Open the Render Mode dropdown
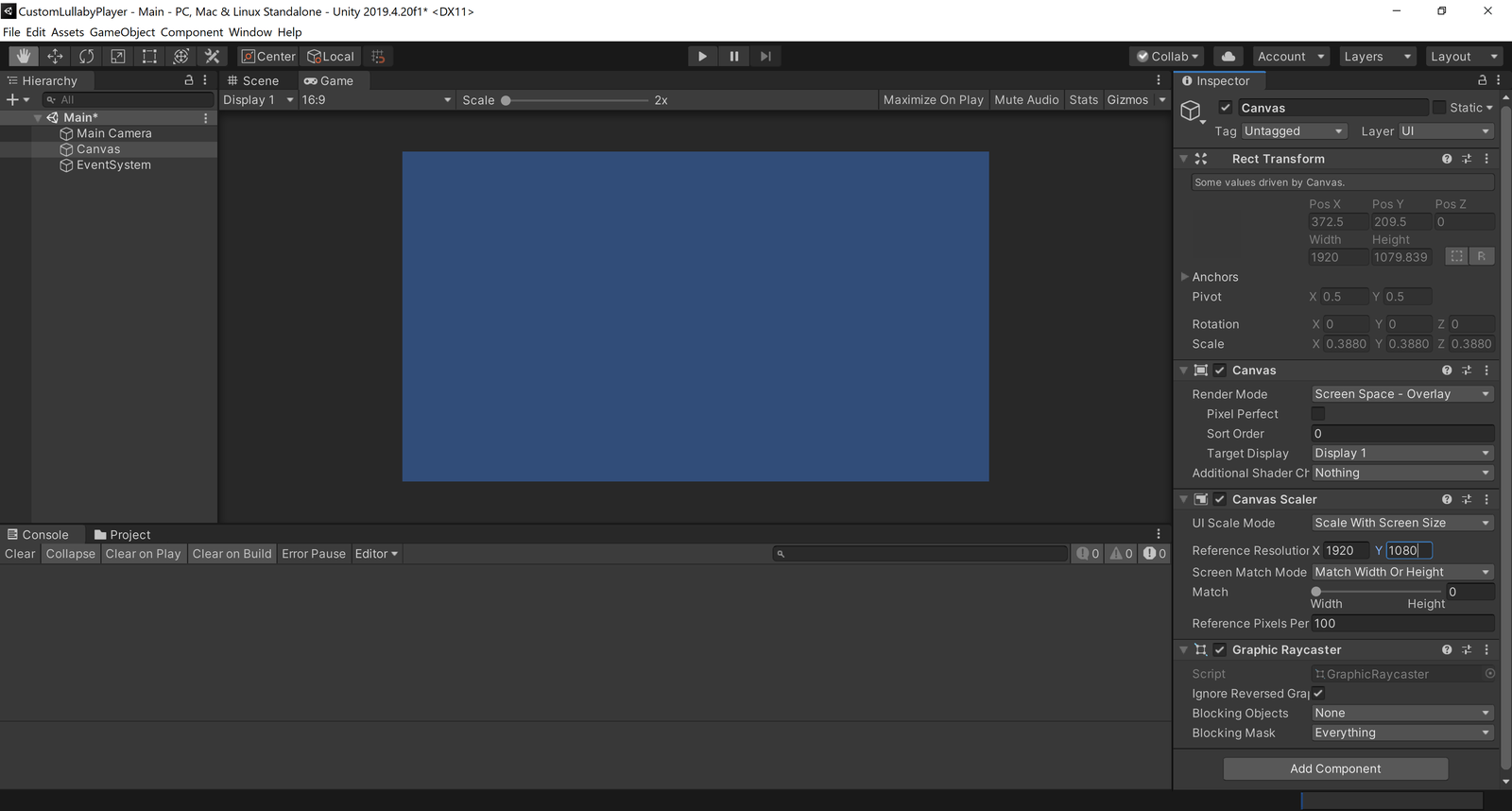The width and height of the screenshot is (1512, 811). [1402, 394]
